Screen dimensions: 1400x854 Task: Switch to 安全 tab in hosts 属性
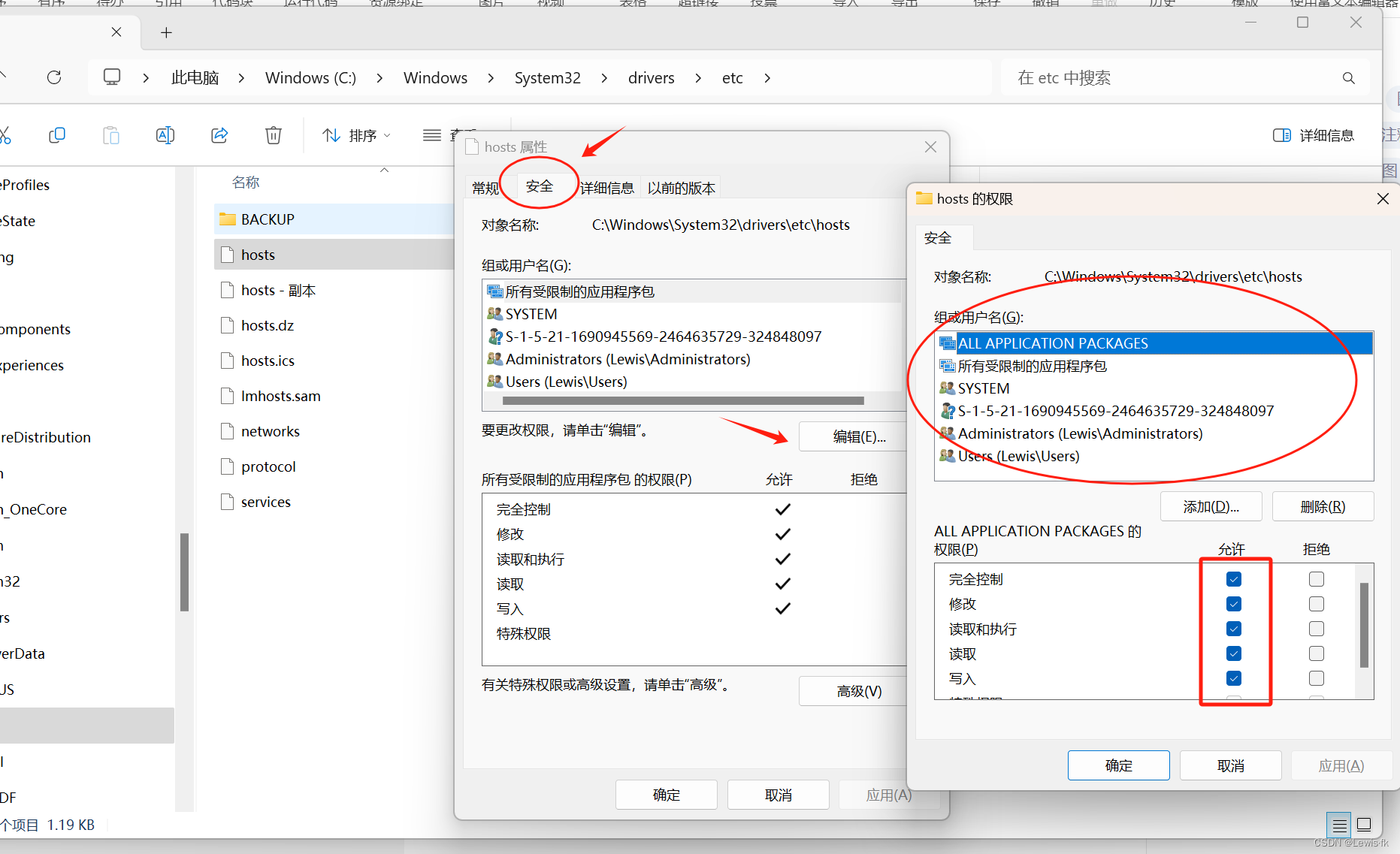(540, 186)
